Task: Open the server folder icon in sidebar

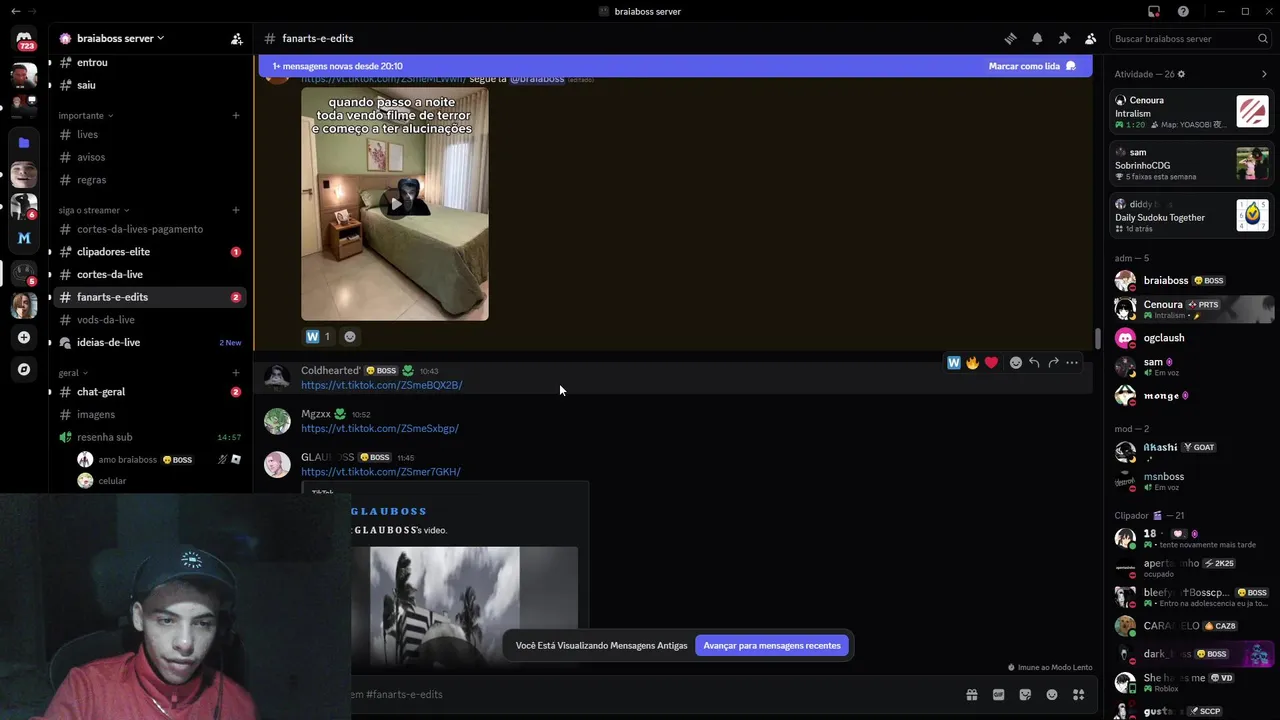Action: (x=24, y=143)
